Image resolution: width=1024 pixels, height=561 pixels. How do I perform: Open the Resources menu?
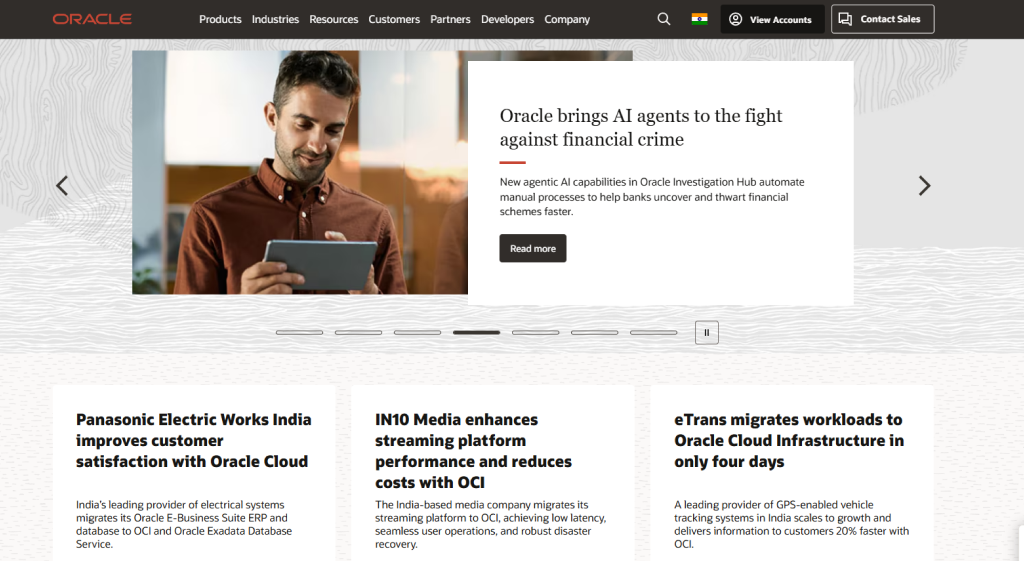click(334, 19)
